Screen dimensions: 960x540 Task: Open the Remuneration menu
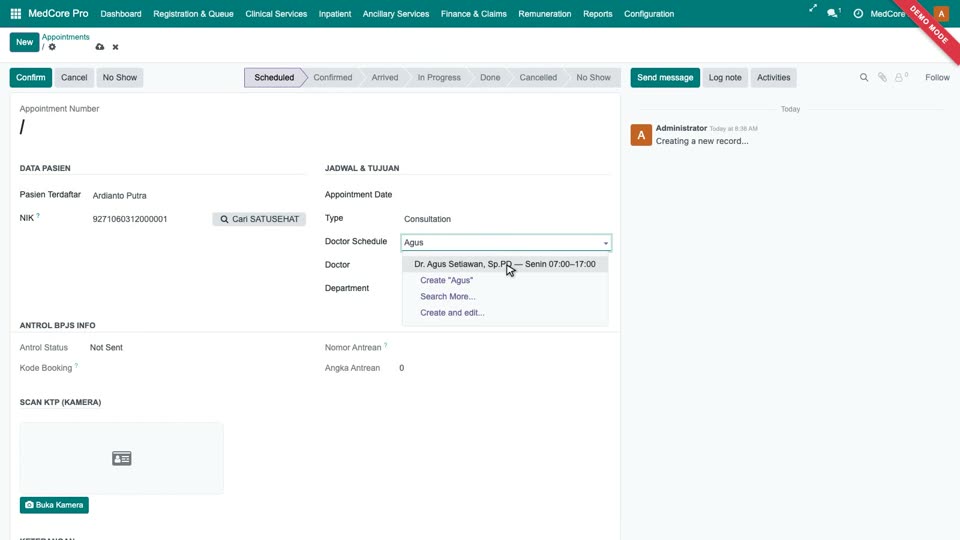(544, 13)
